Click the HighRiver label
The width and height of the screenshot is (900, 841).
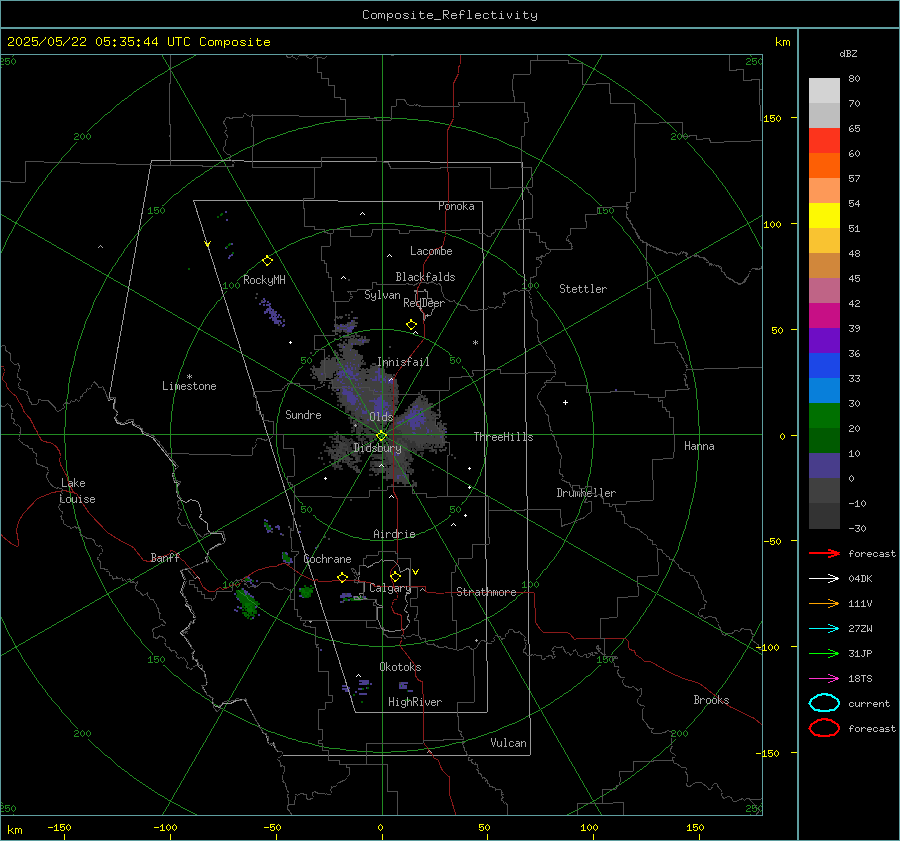(x=415, y=702)
